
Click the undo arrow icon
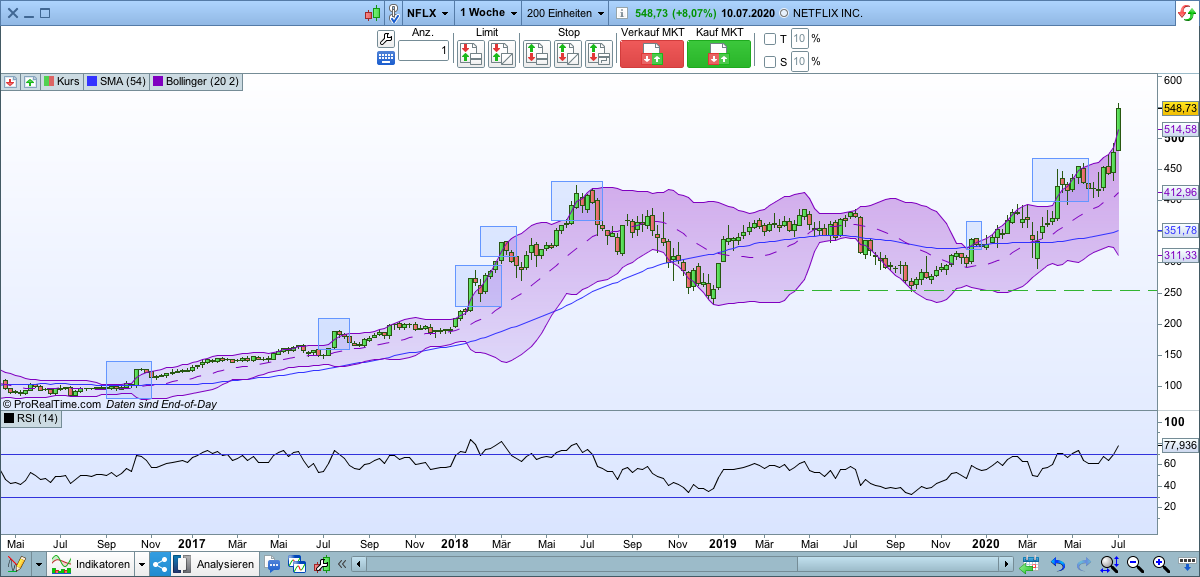coord(1058,563)
